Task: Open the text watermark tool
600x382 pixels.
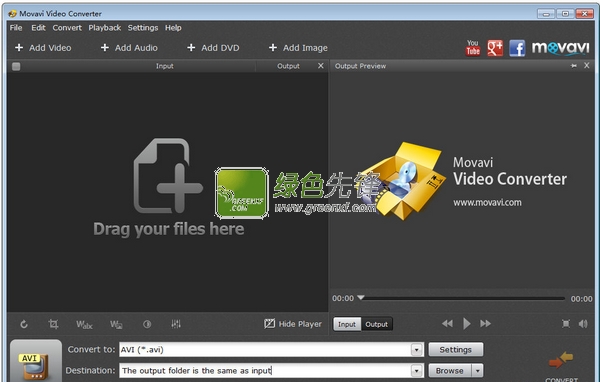Action: 84,325
